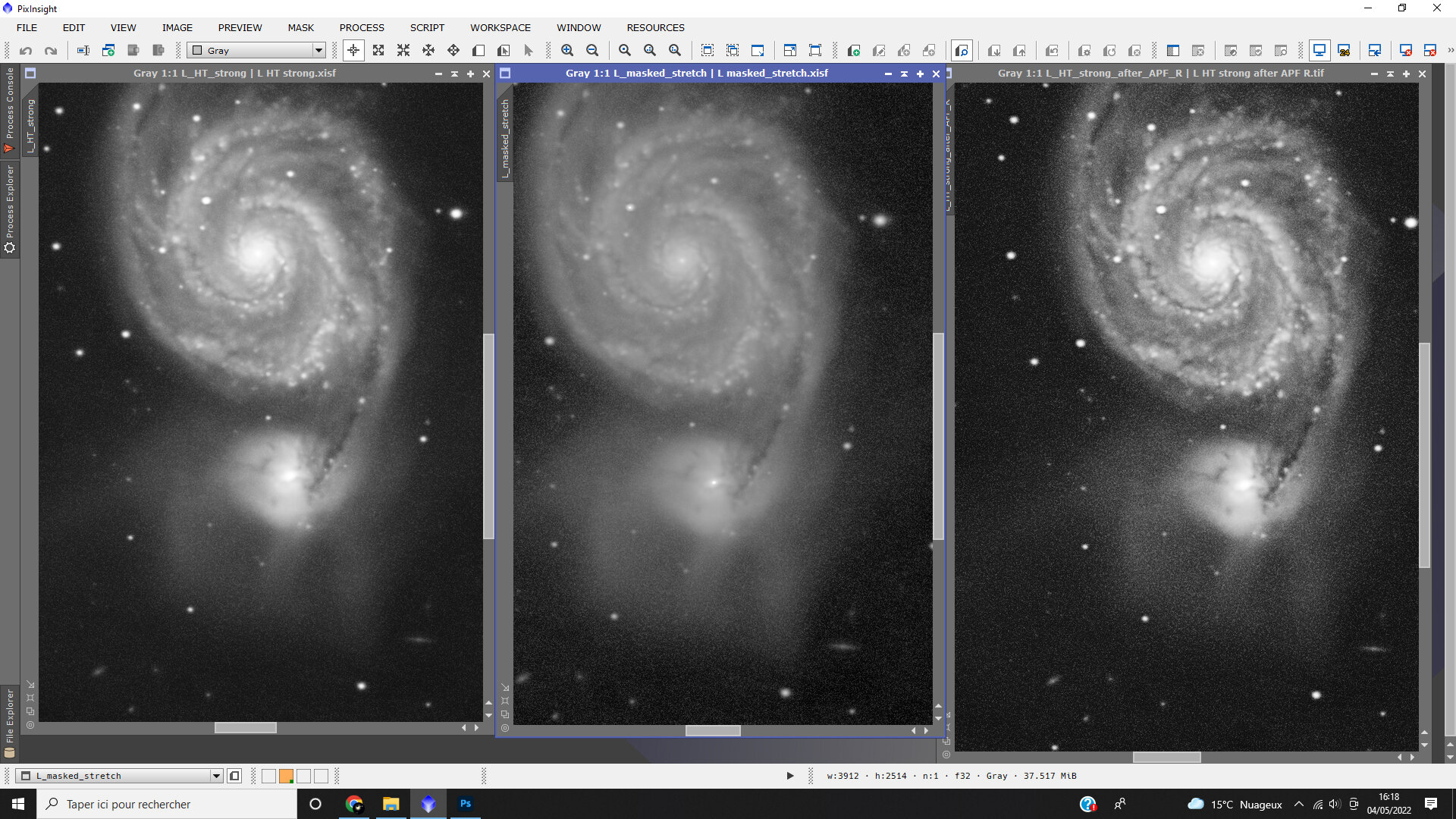The width and height of the screenshot is (1456, 819).
Task: Click the L_masked_stretch window vertical scrollbar
Action: click(x=938, y=436)
